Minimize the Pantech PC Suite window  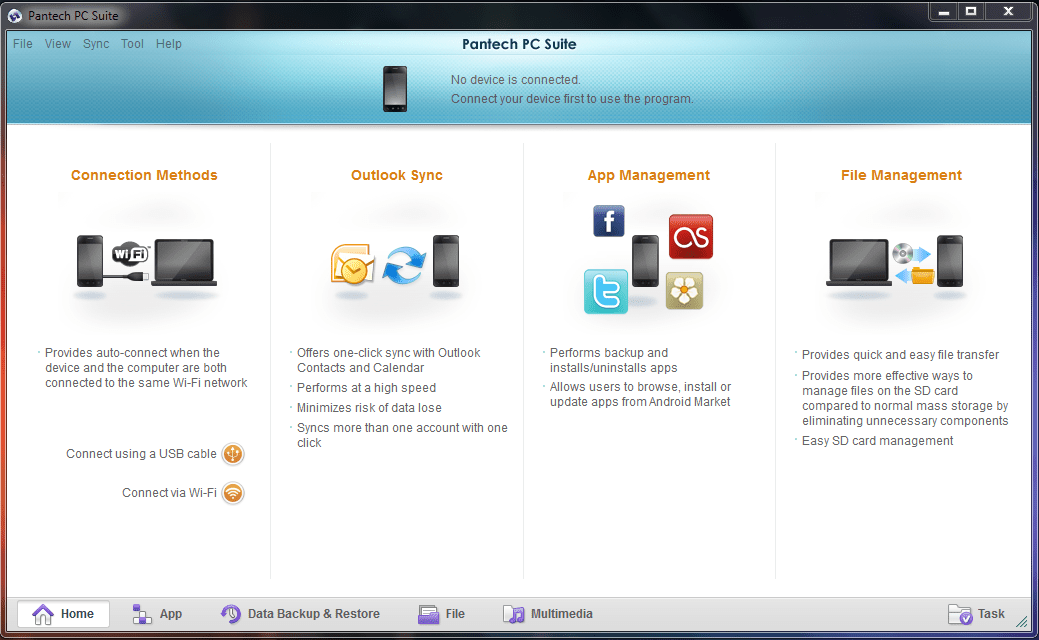tap(944, 11)
